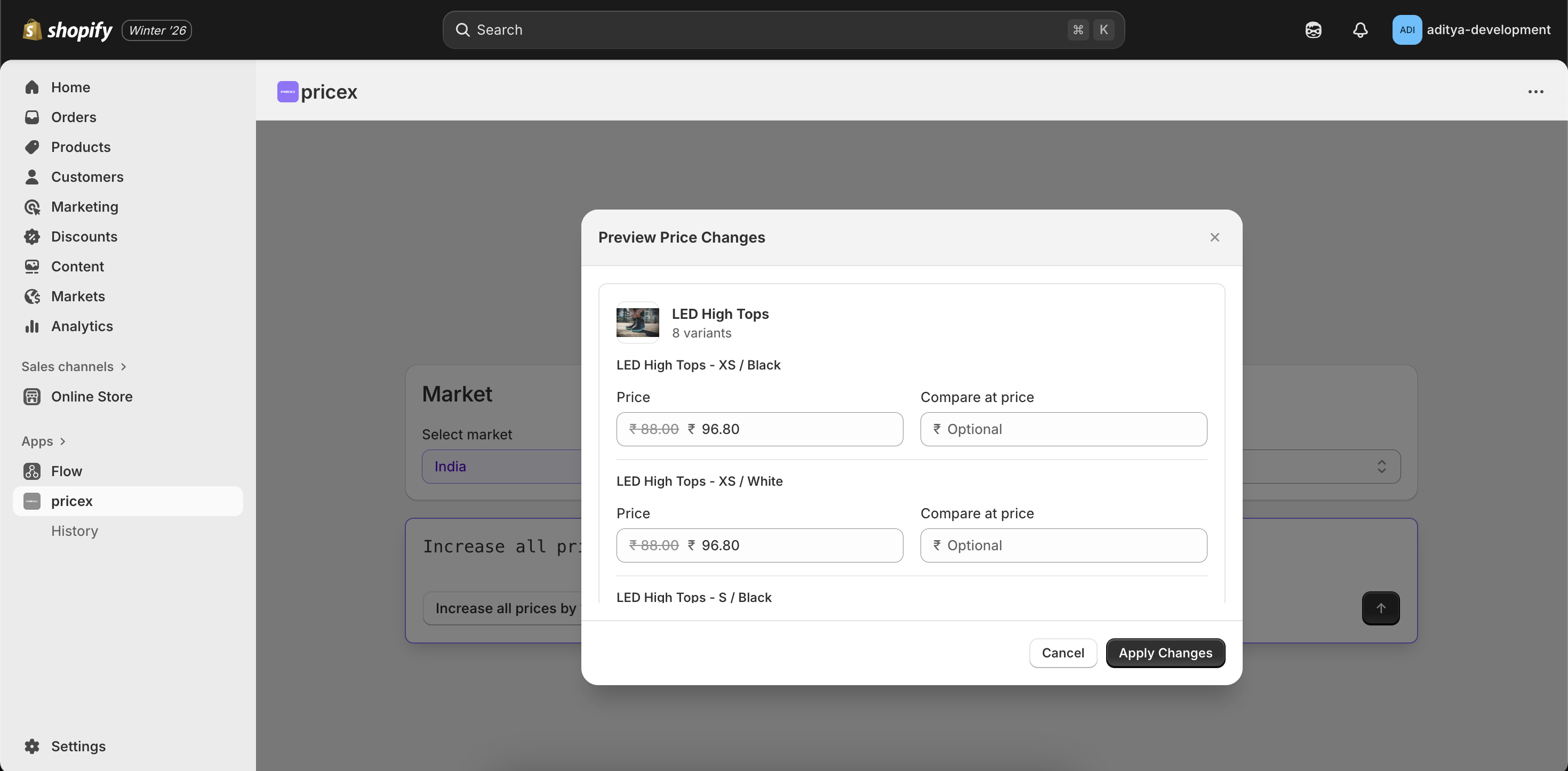Click the Apply Changes button
Image resolution: width=1568 pixels, height=771 pixels.
tap(1164, 653)
